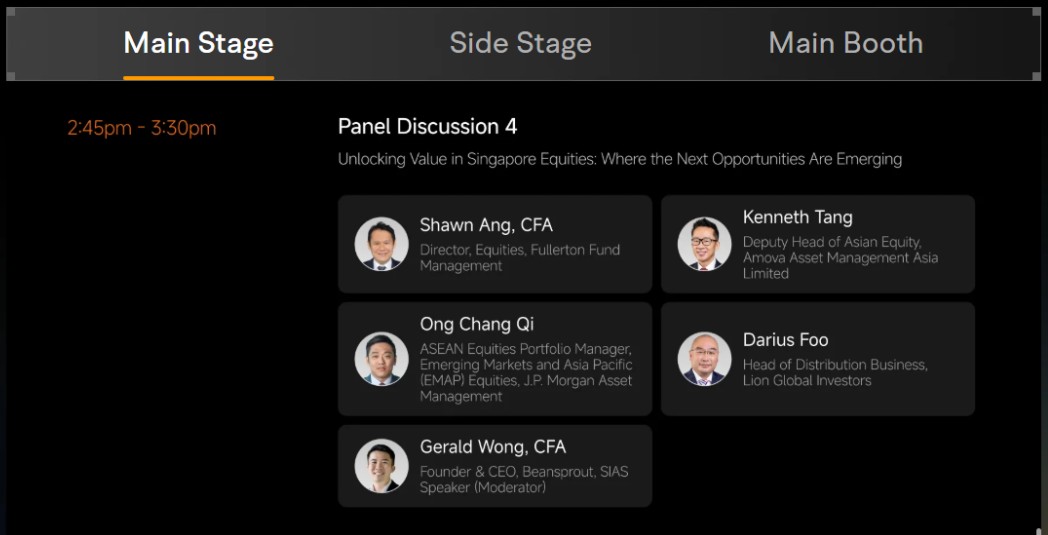Click Fullerton Fund Management role text
The height and width of the screenshot is (535, 1048).
[x=520, y=257]
